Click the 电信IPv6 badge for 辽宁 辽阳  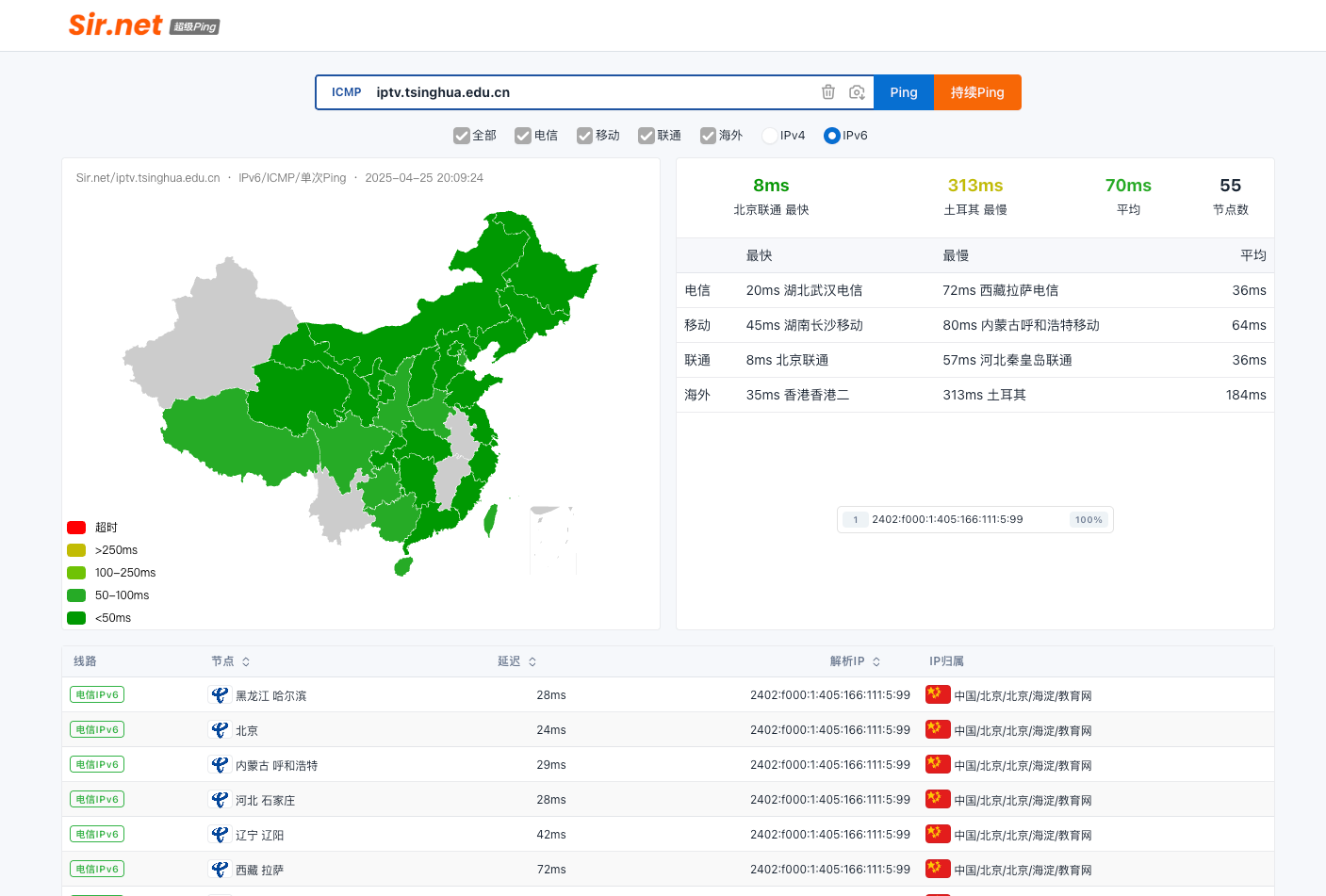coord(97,834)
